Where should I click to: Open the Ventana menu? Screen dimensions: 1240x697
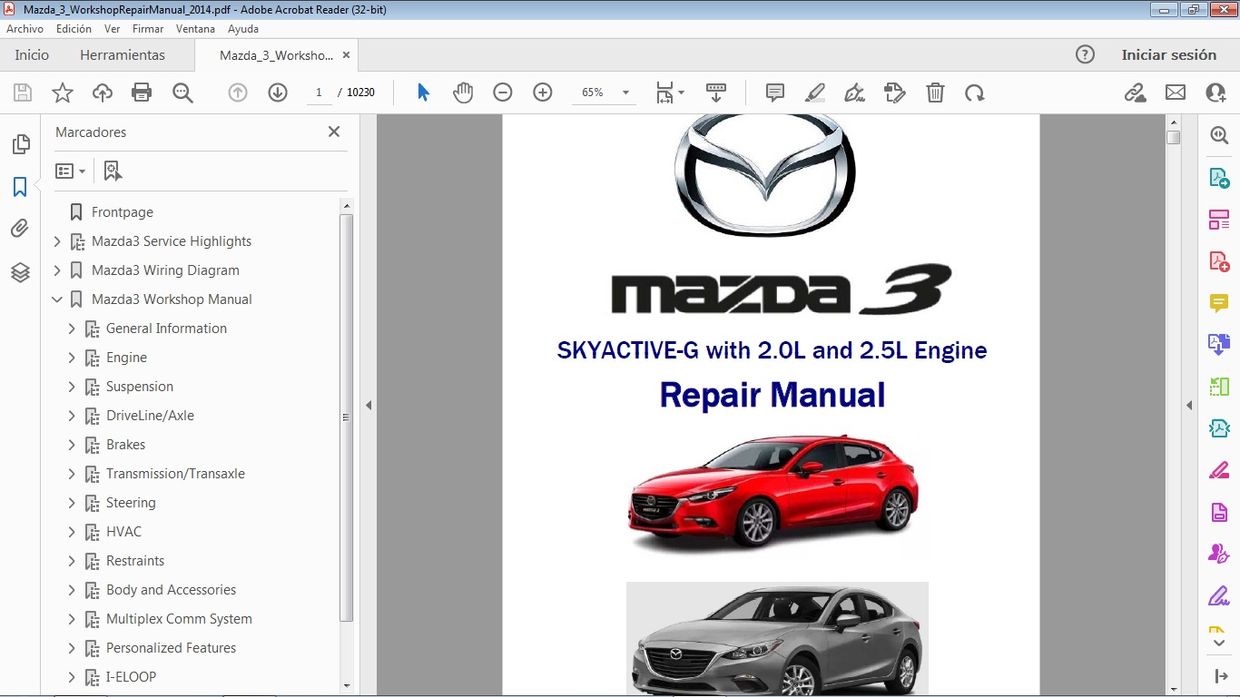[x=196, y=29]
